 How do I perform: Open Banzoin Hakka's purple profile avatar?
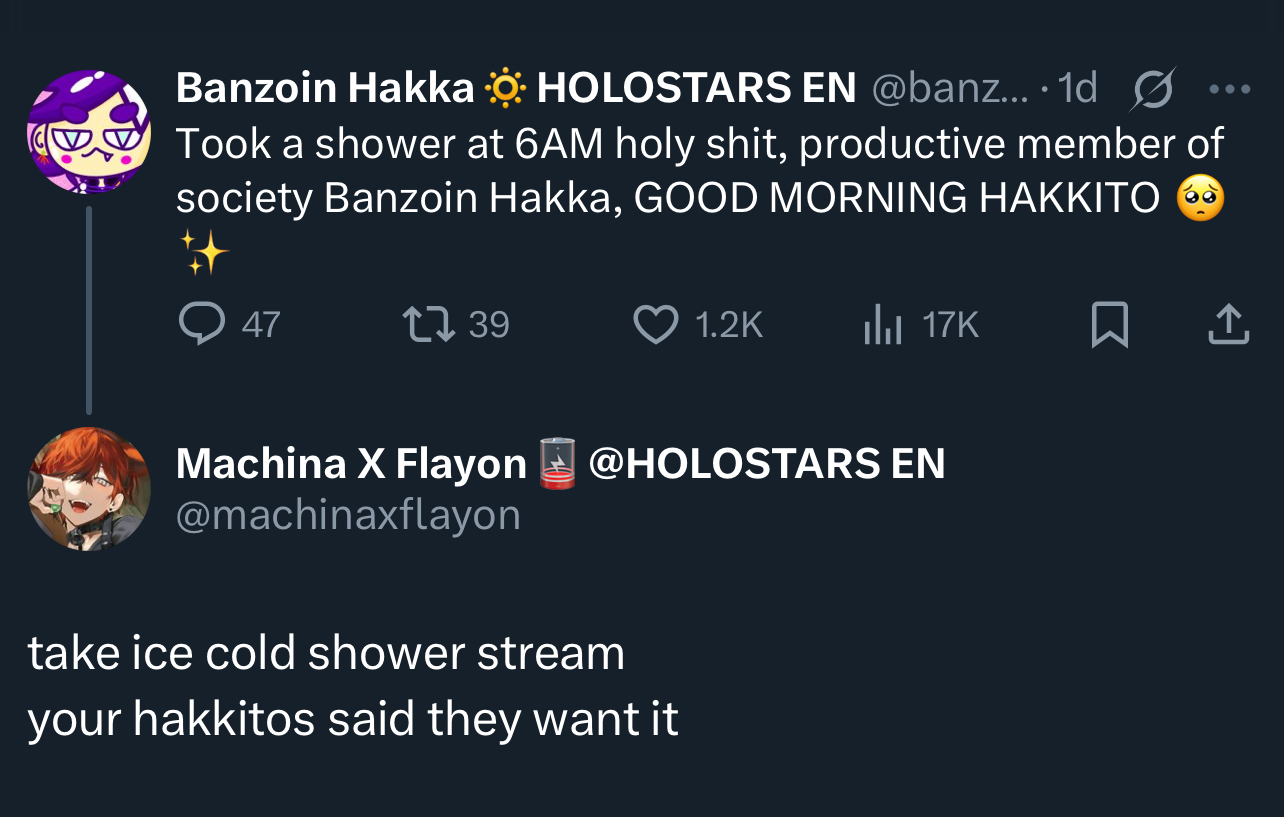[88, 131]
